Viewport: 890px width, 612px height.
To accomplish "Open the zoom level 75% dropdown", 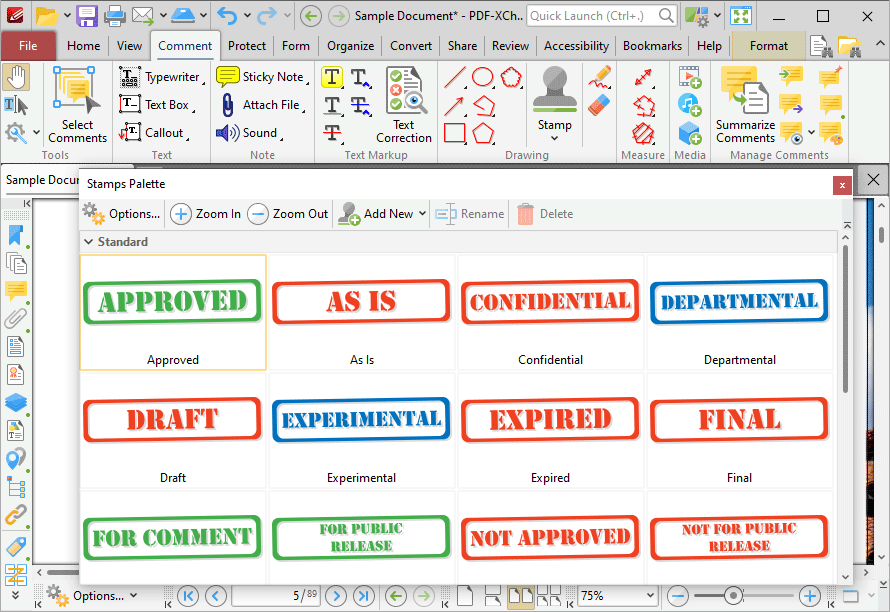I will 650,596.
